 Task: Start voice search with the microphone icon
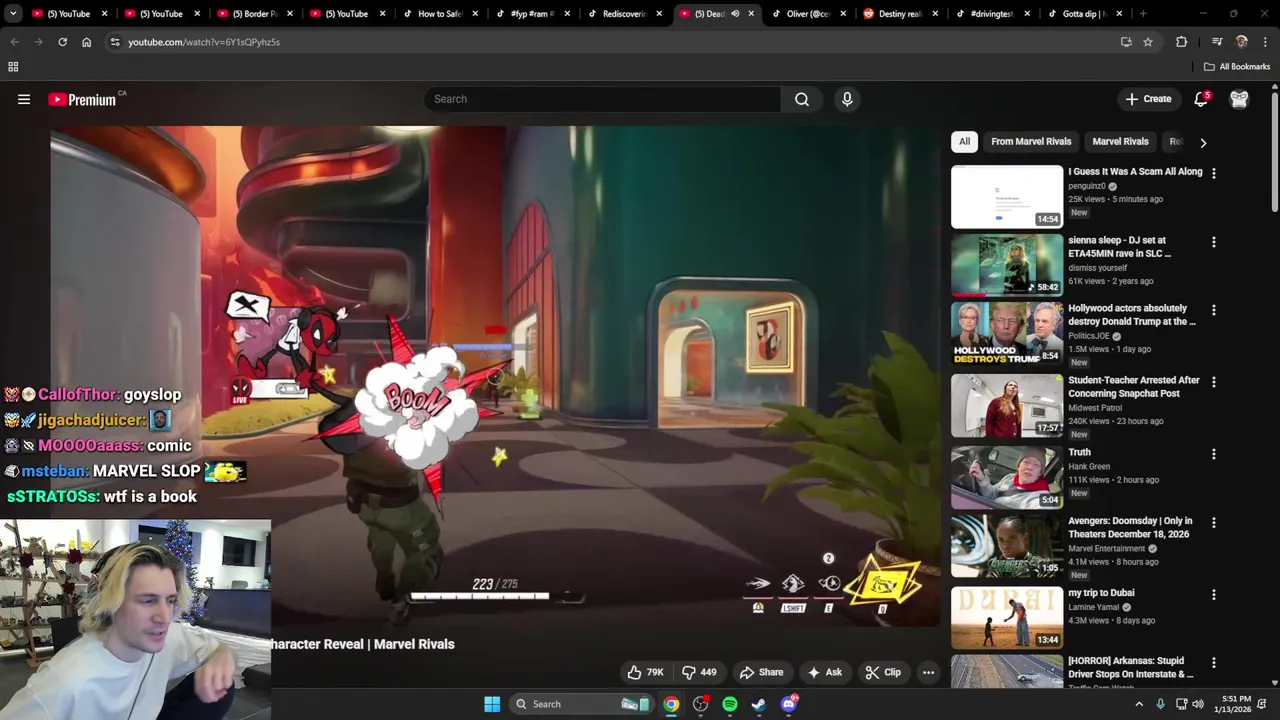point(847,99)
